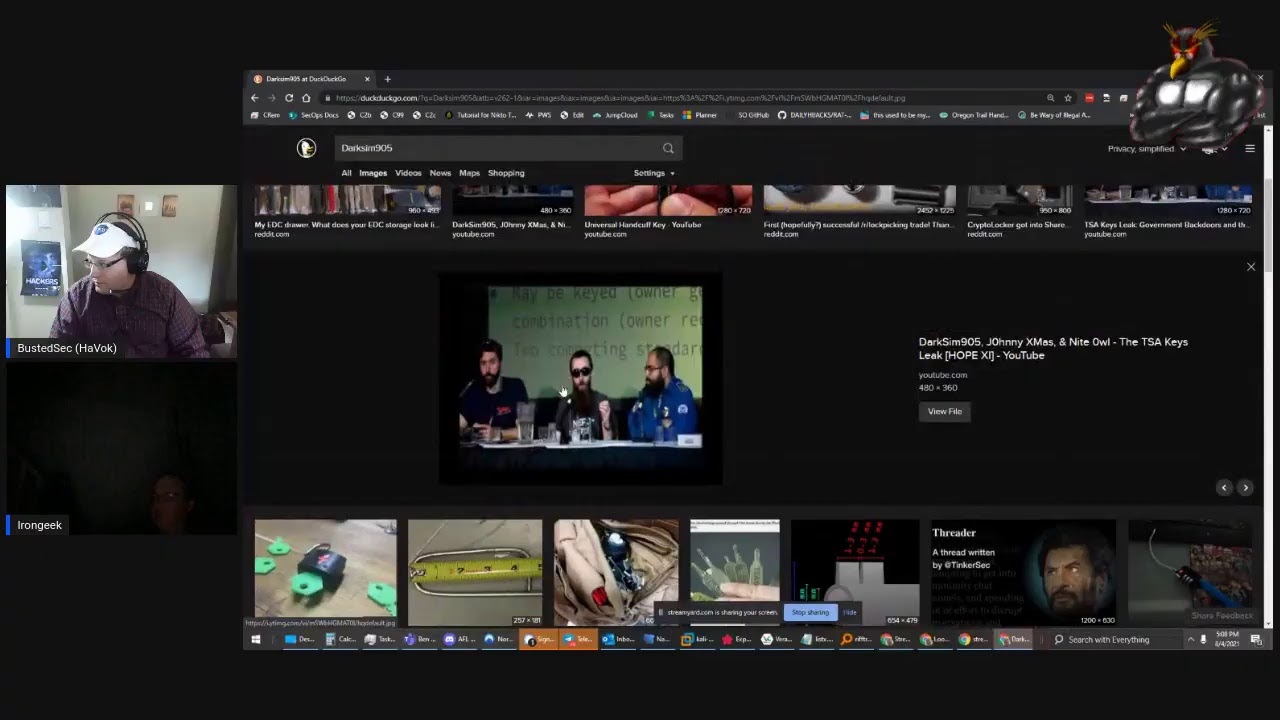
Task: Open the JumpCloud bookmark
Action: (615, 115)
